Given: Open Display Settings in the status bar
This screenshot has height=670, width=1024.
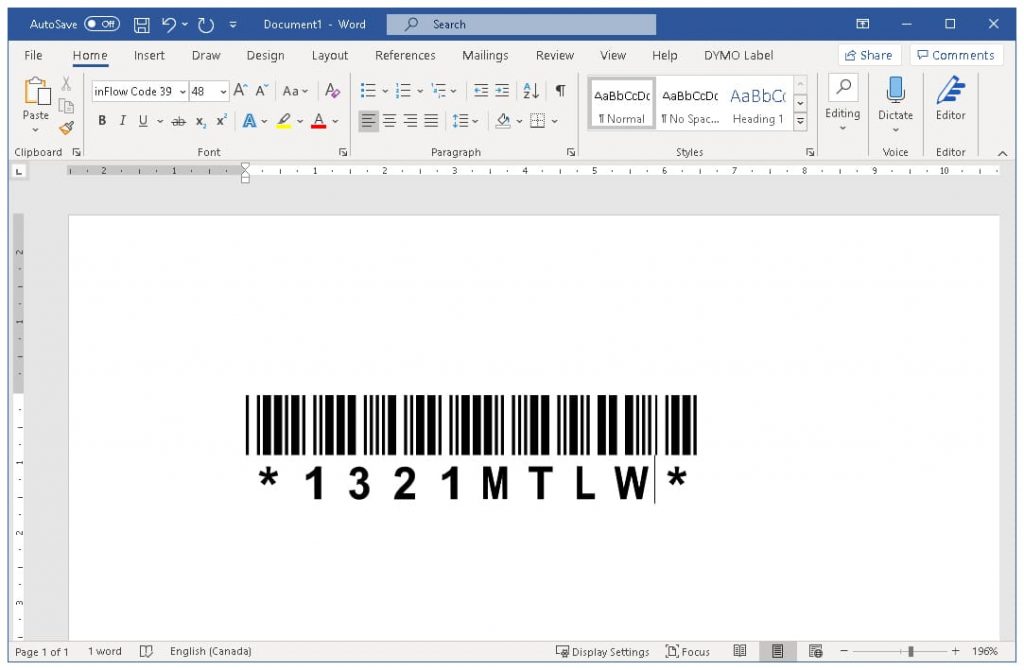Looking at the screenshot, I should click(602, 651).
